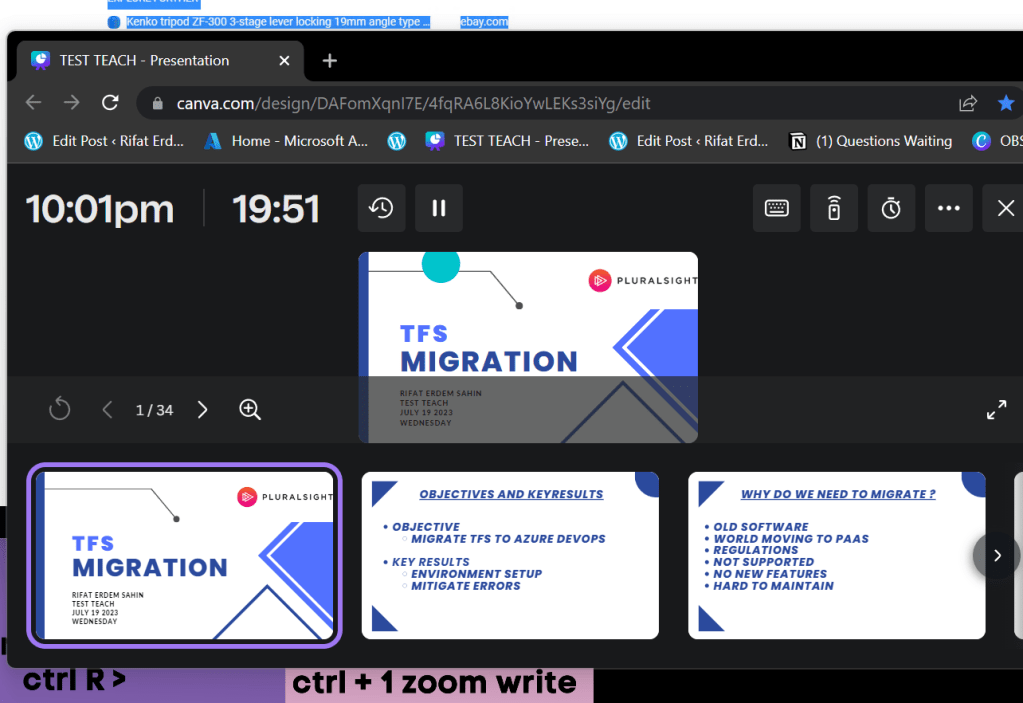This screenshot has width=1023, height=703.
Task: Go to previous slide arrow beside 1 / 34
Action: click(x=108, y=410)
